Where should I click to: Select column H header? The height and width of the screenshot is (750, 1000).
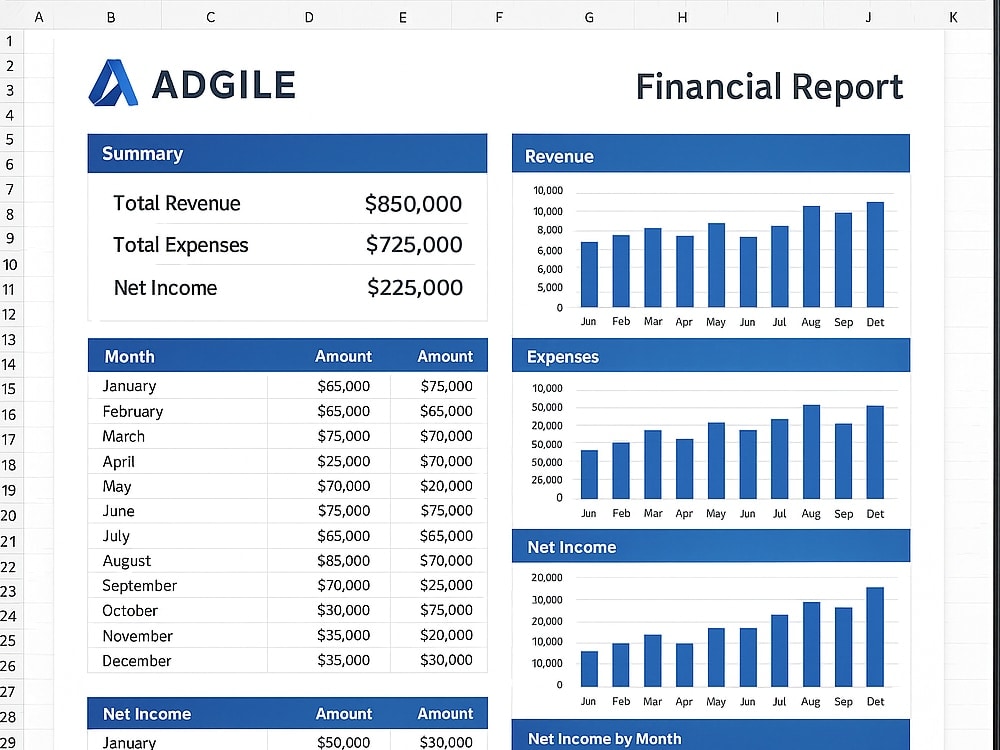(x=682, y=17)
